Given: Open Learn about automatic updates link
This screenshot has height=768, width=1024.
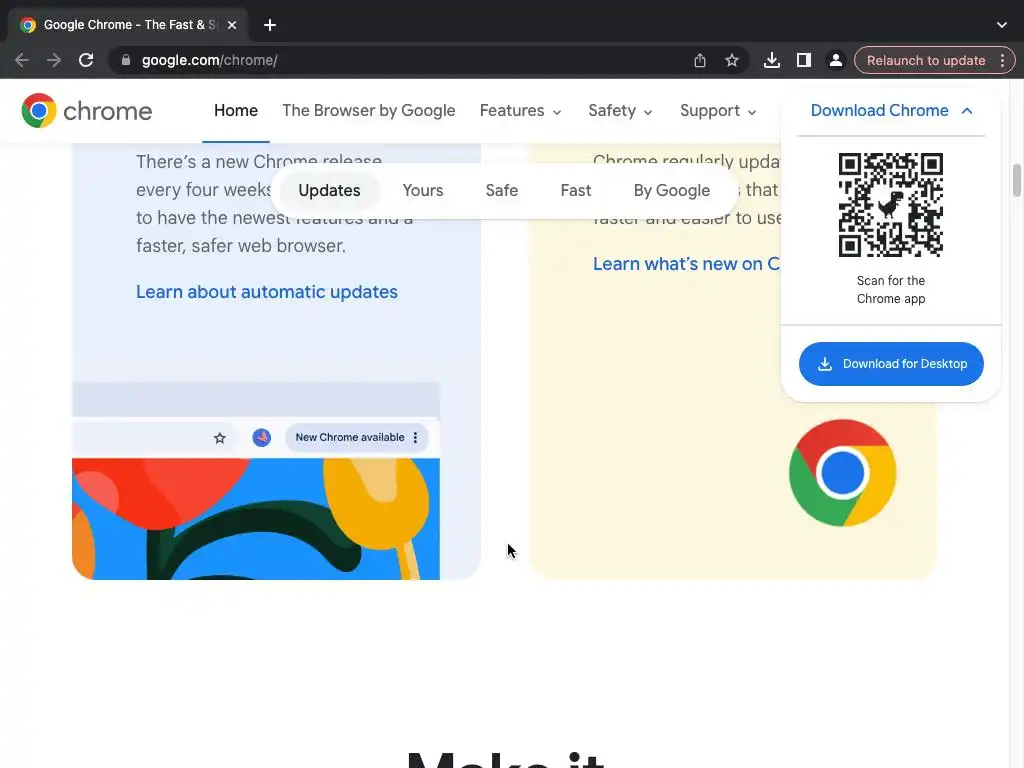Looking at the screenshot, I should (x=266, y=291).
